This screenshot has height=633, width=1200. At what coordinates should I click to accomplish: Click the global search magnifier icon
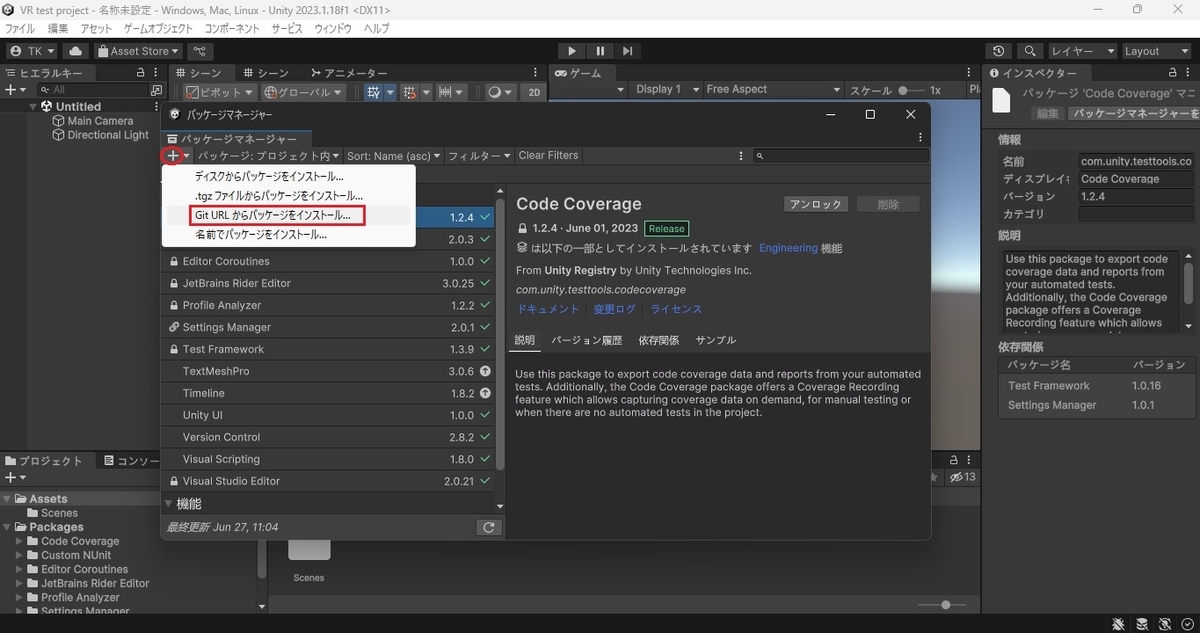point(1030,51)
